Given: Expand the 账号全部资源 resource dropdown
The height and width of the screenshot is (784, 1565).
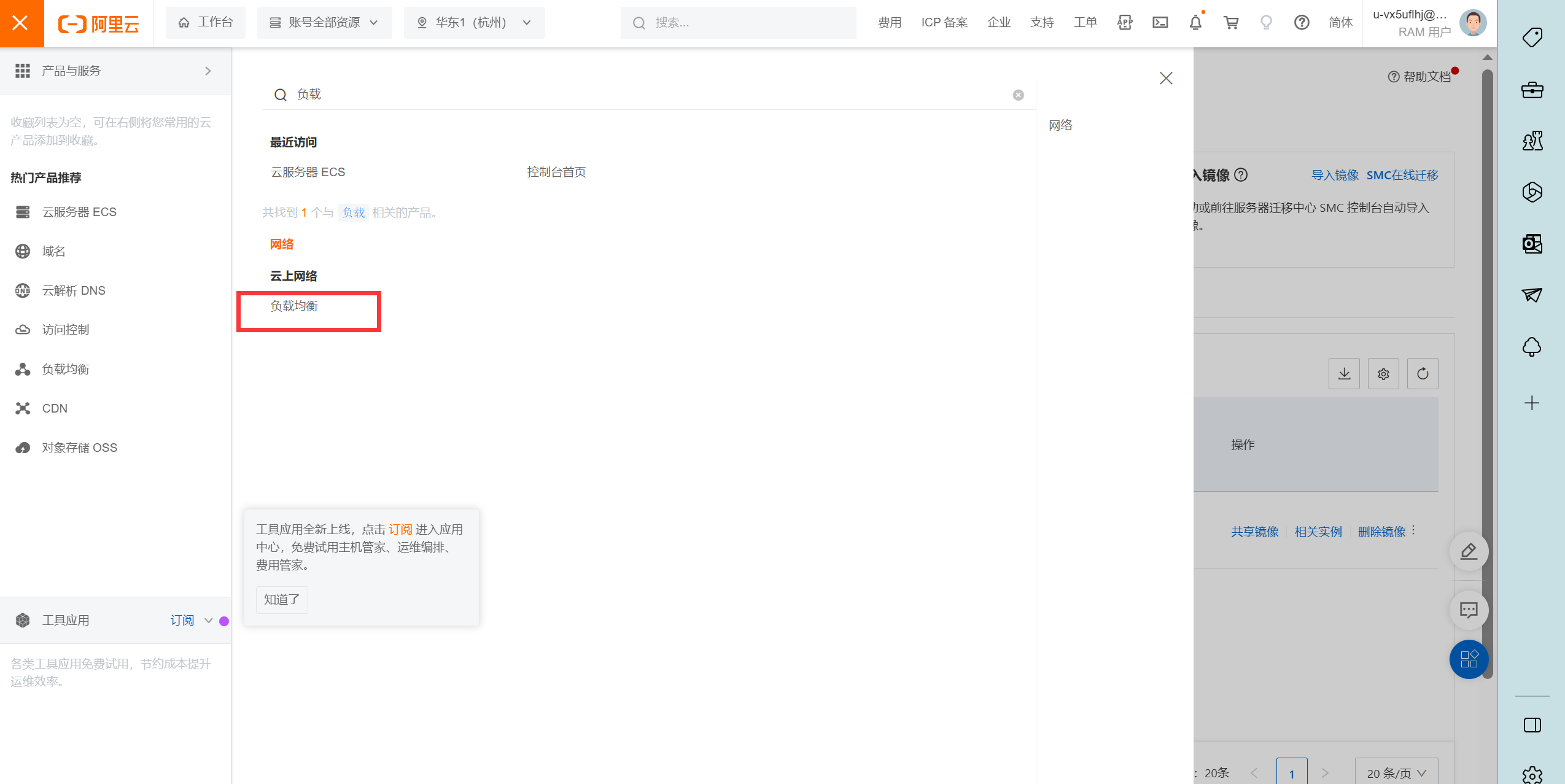Looking at the screenshot, I should (324, 23).
